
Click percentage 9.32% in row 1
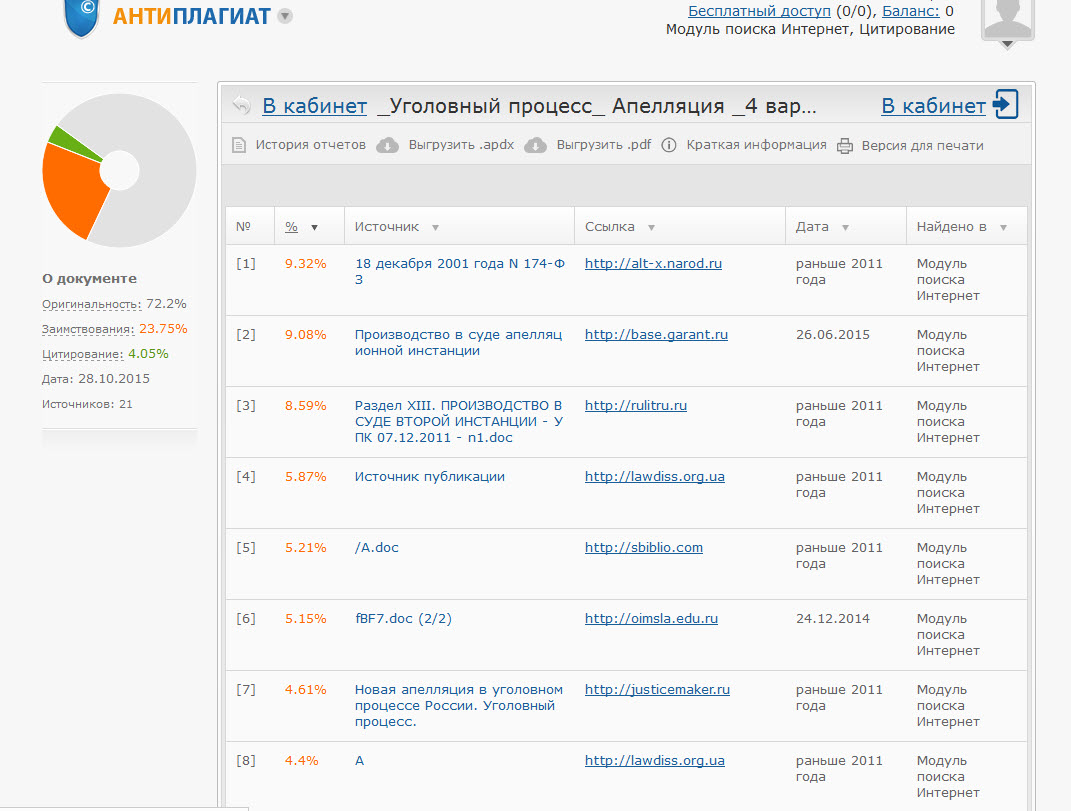pyautogui.click(x=305, y=264)
